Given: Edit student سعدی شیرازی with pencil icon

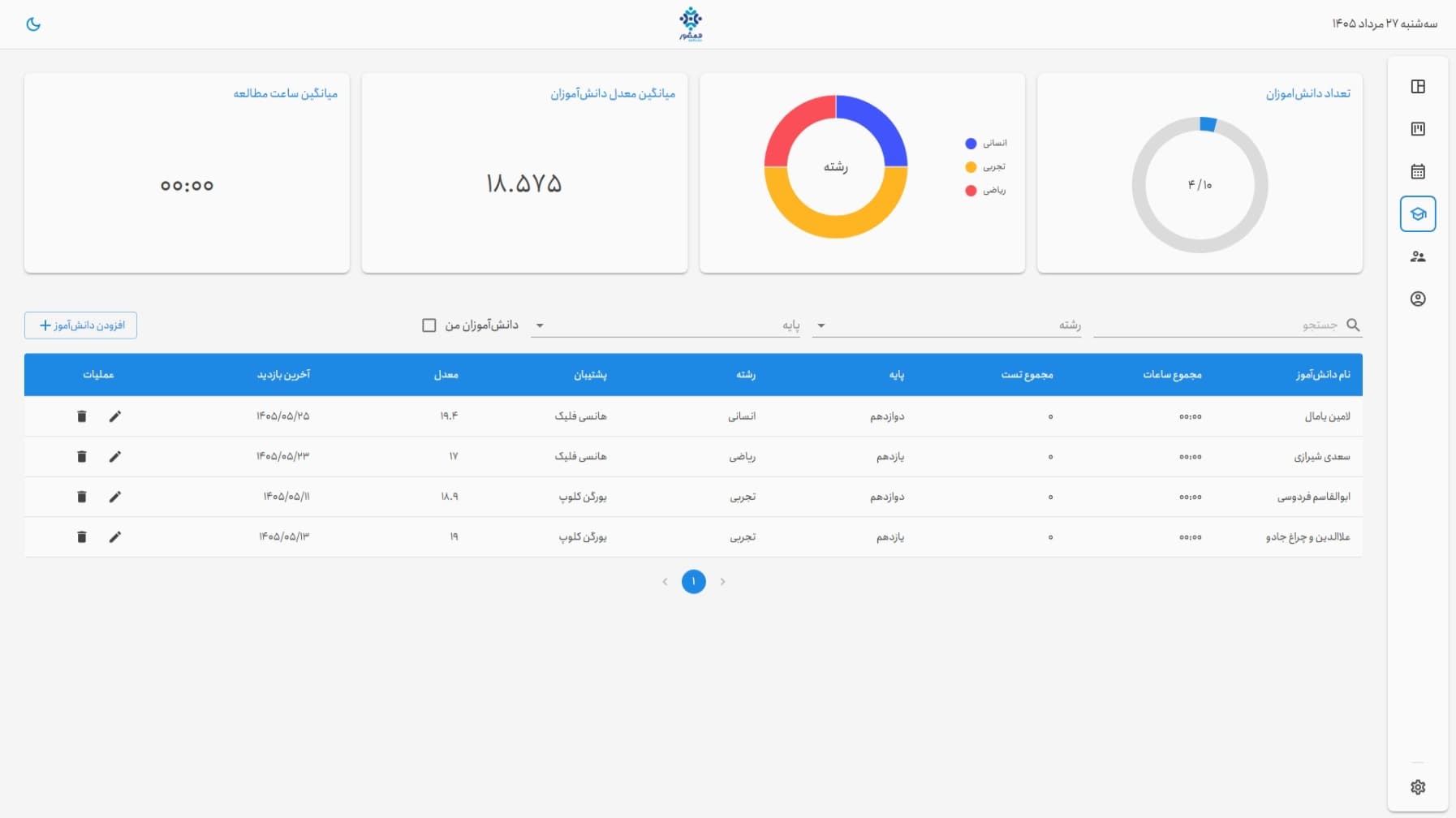Looking at the screenshot, I should pos(115,457).
